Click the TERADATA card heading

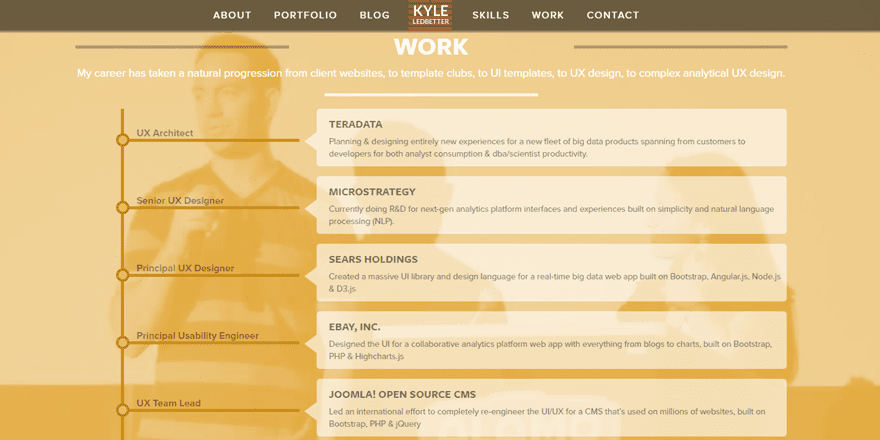[355, 125]
